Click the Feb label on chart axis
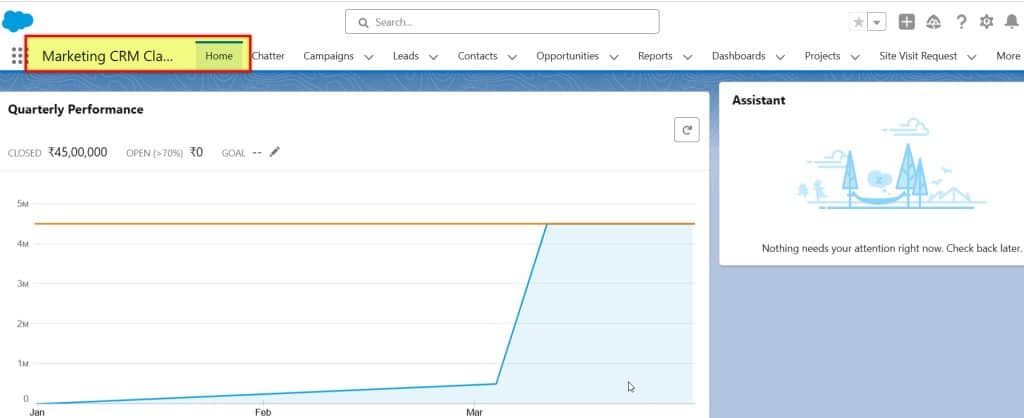1024x418 pixels. click(263, 412)
